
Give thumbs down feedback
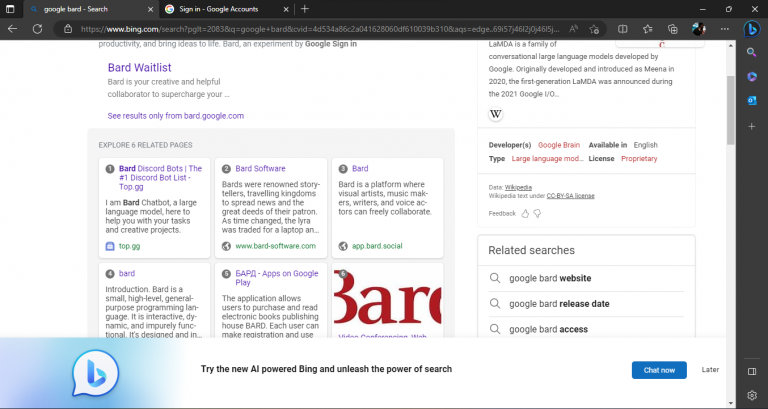537,214
